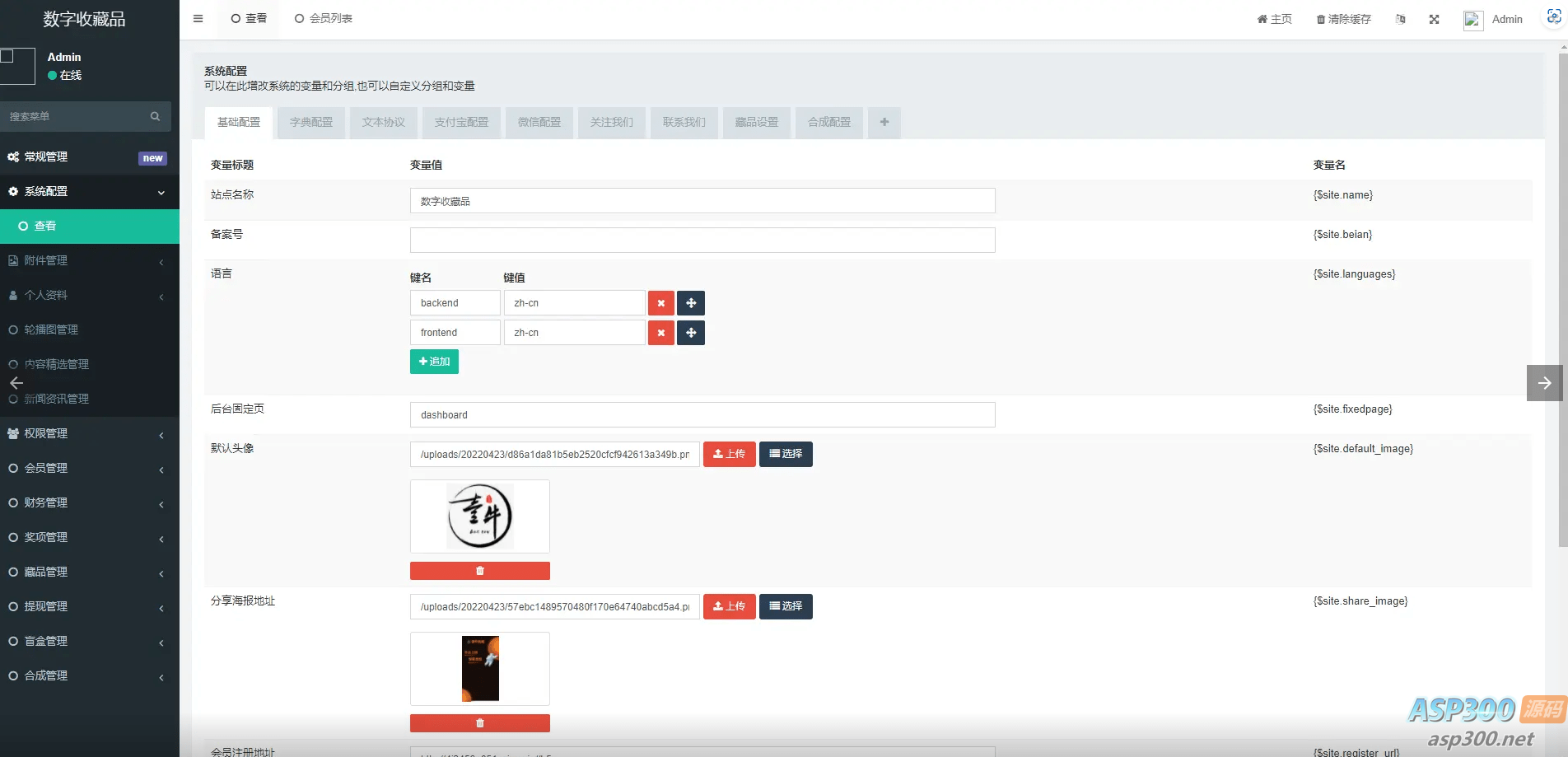The width and height of the screenshot is (1568, 757).
Task: Expand 合成管理 sidebar menu
Action: pos(90,675)
